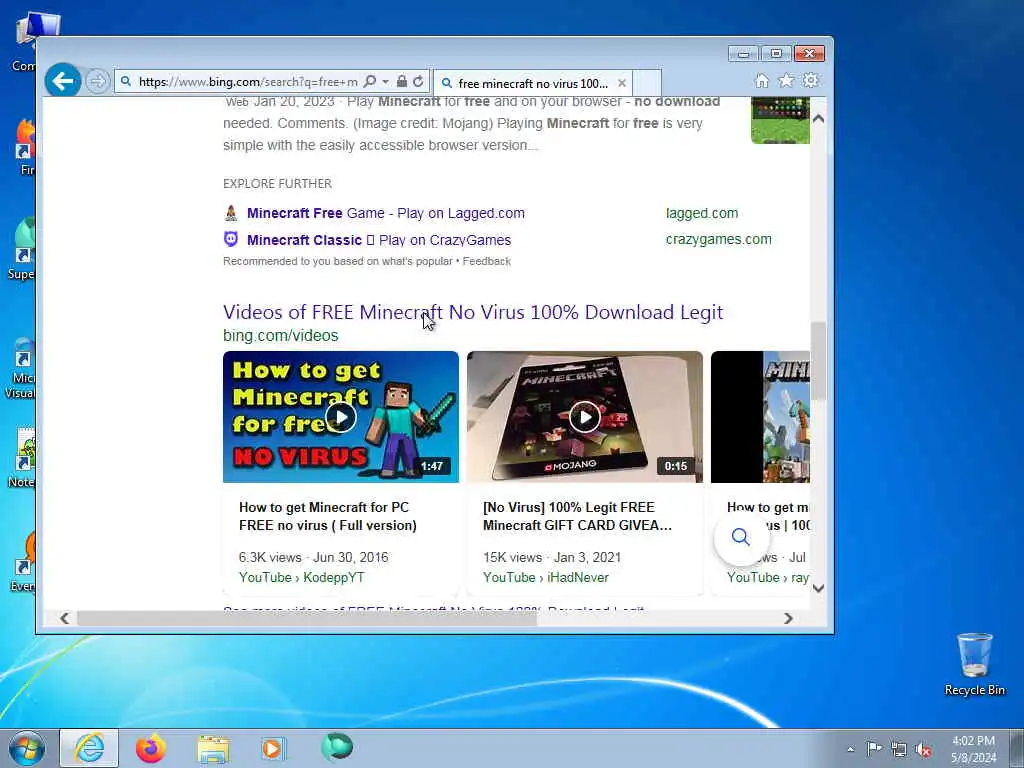
Task: Open Windows Media Player taskbar icon
Action: [x=273, y=748]
